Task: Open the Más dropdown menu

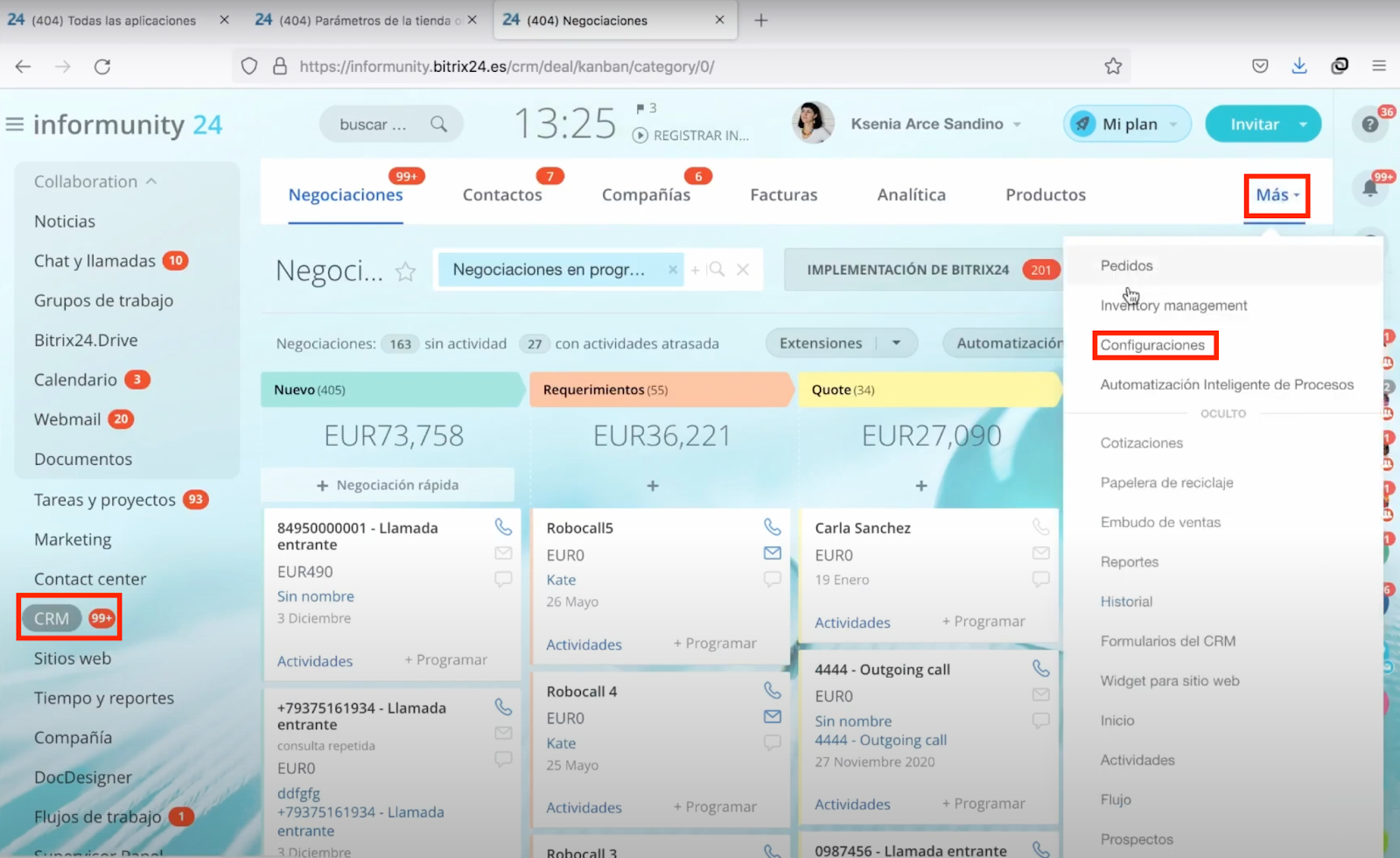Action: (x=1277, y=195)
